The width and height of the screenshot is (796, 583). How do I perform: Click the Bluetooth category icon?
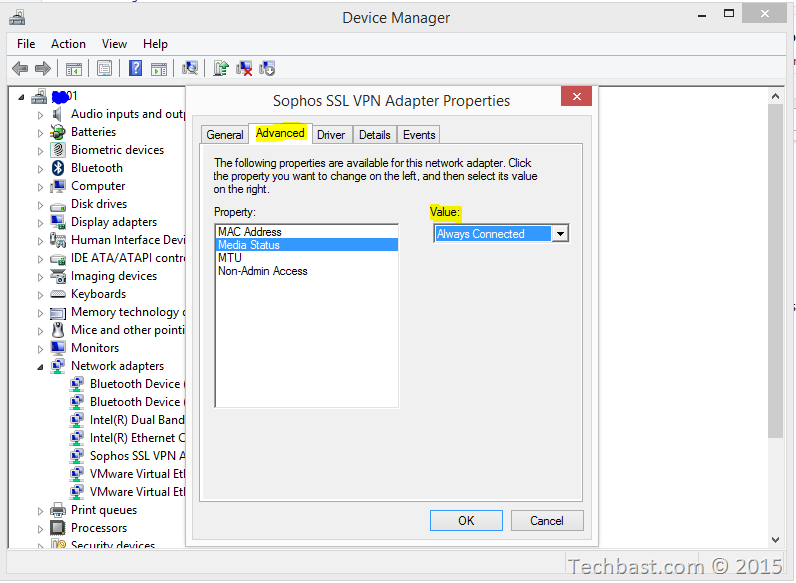click(x=58, y=168)
